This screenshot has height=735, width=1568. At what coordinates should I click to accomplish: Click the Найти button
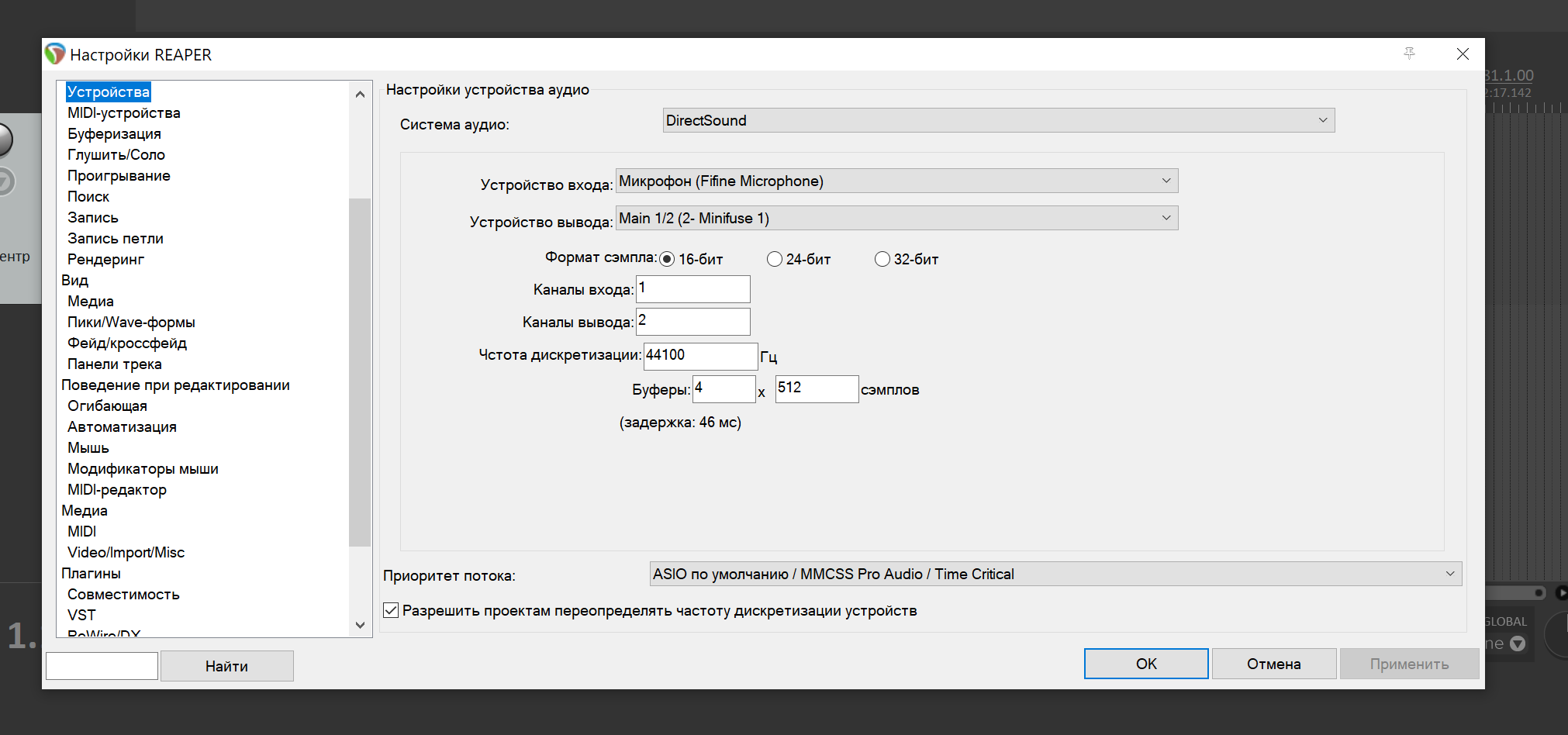tap(226, 666)
